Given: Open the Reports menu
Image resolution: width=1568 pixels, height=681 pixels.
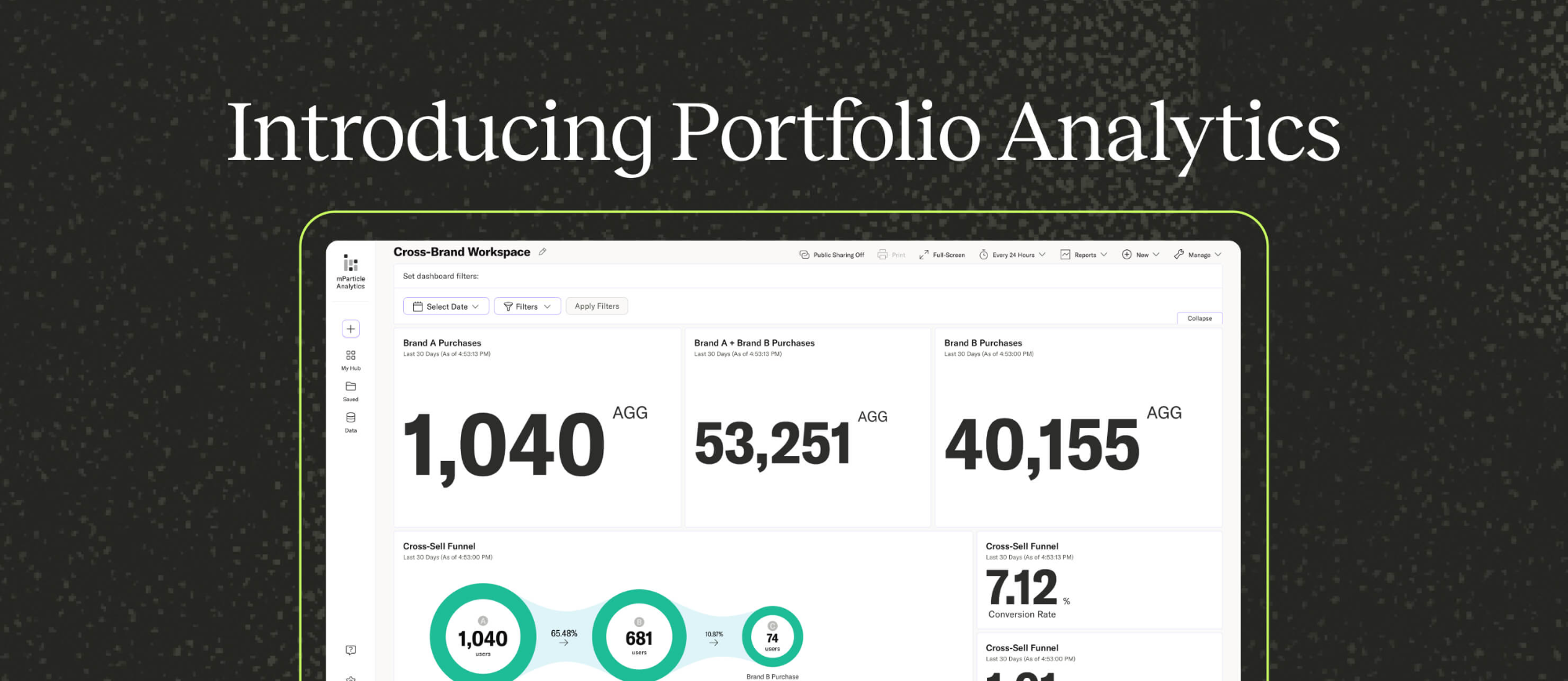Looking at the screenshot, I should pos(1083,255).
